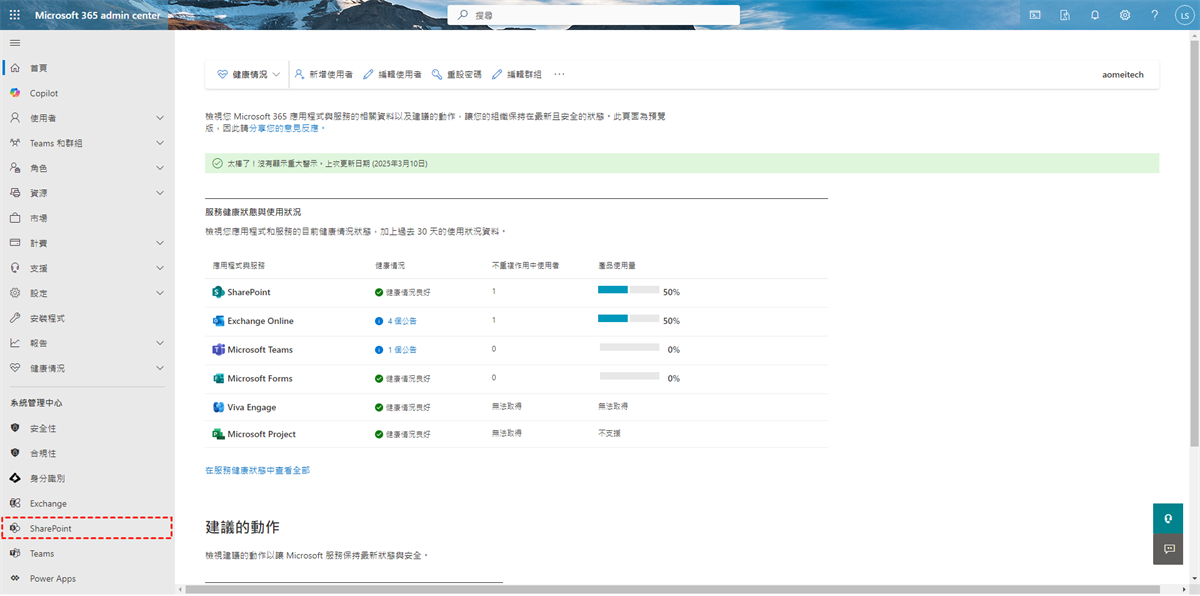
Task: Expand the 支援 support section
Action: (x=87, y=268)
